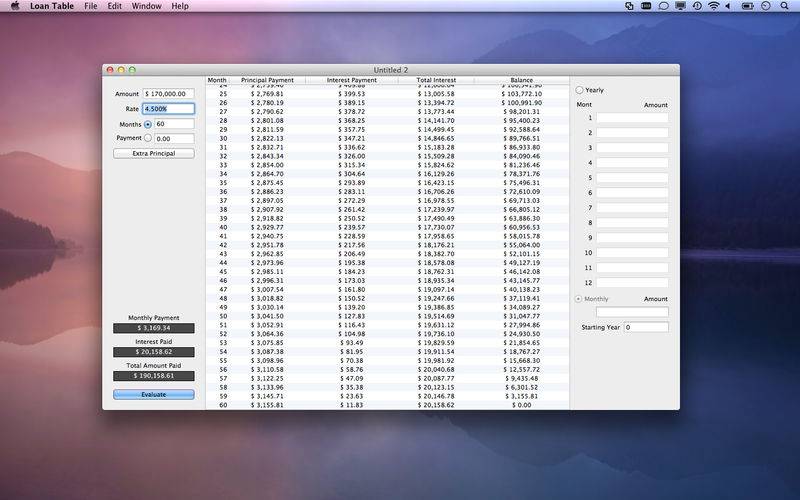Click interest payment $ 11.83 in month 60
800x500 pixels.
(352, 405)
